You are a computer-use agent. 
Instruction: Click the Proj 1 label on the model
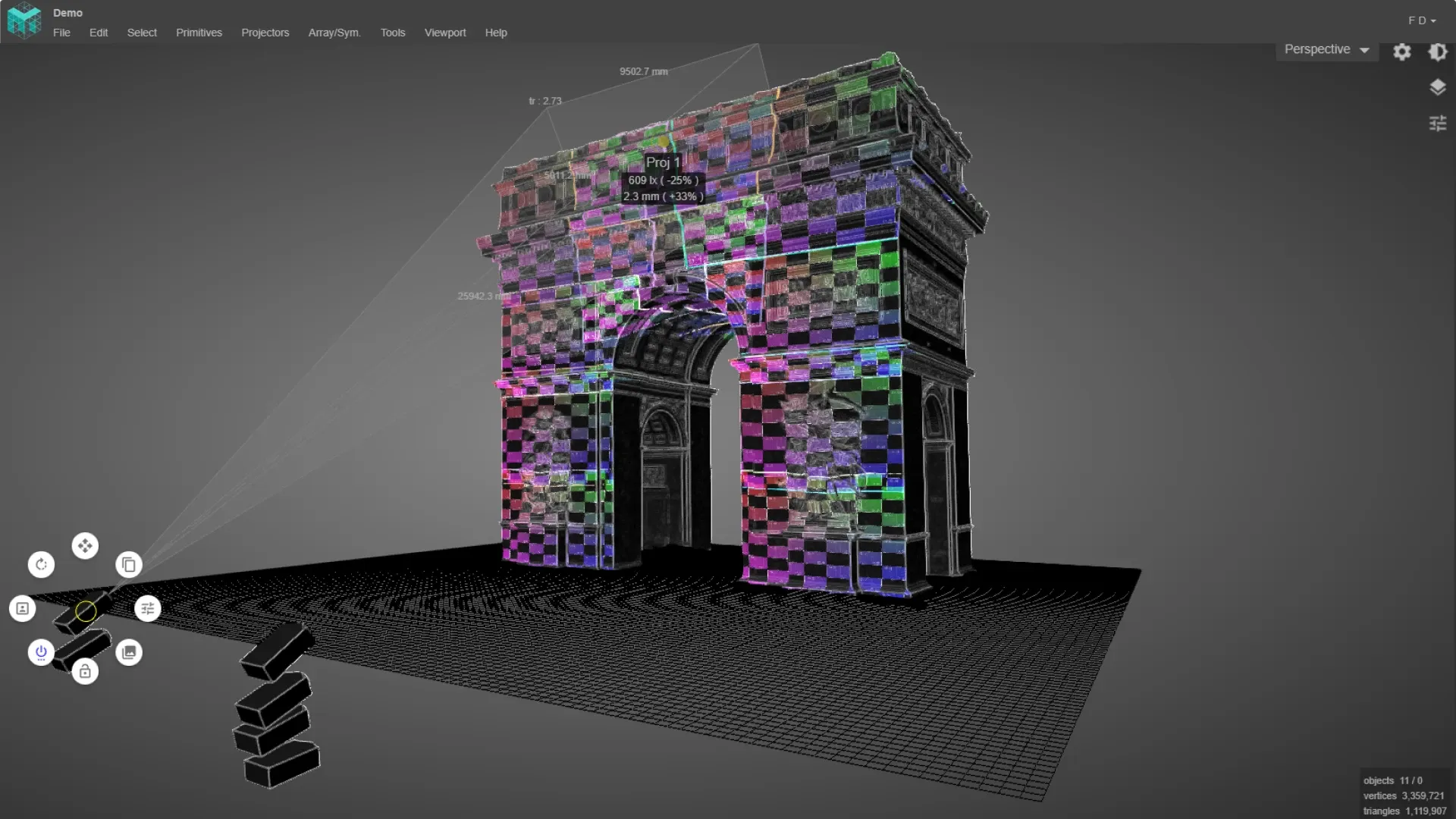click(663, 162)
